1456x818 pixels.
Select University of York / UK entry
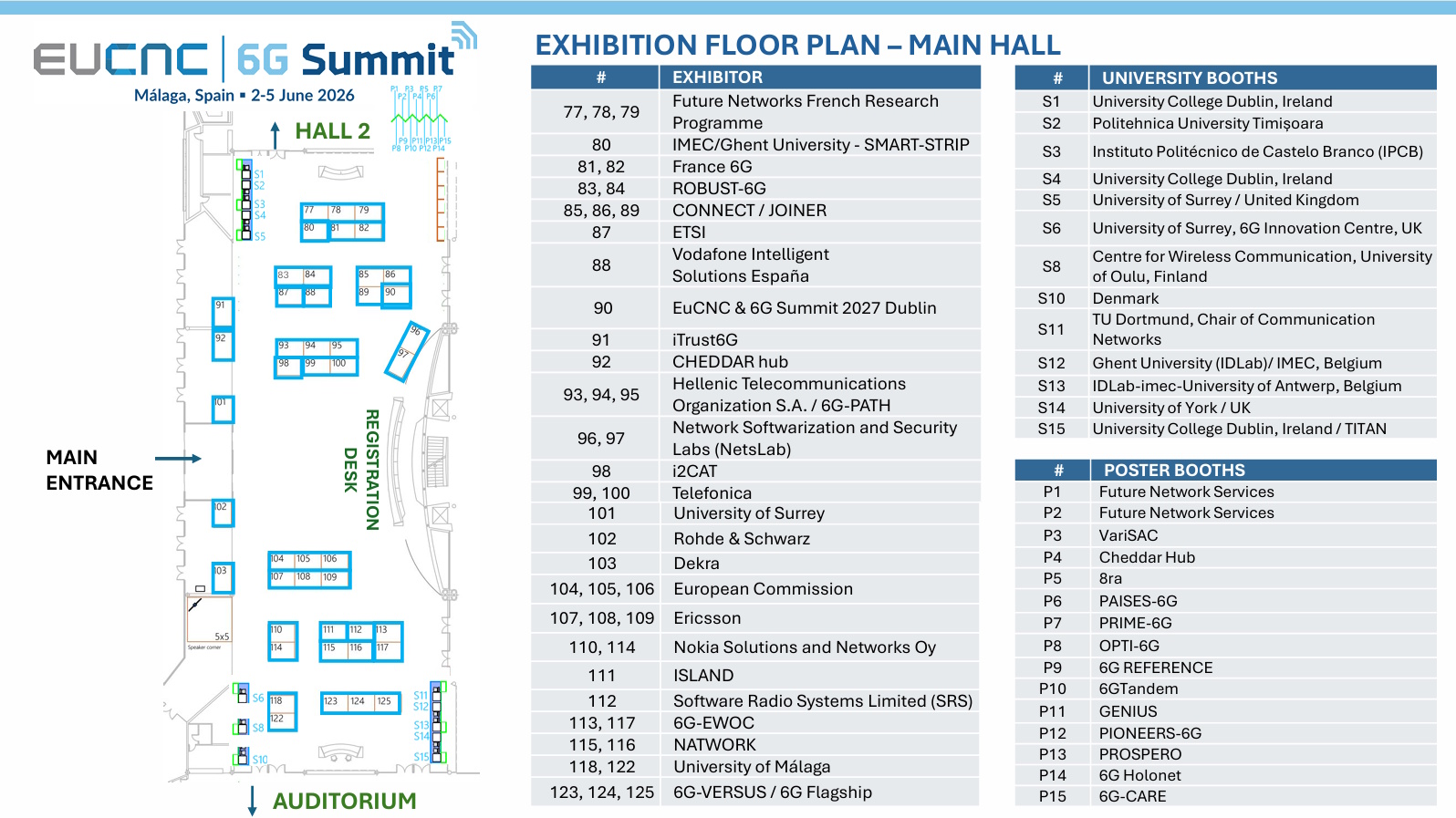tap(1171, 408)
